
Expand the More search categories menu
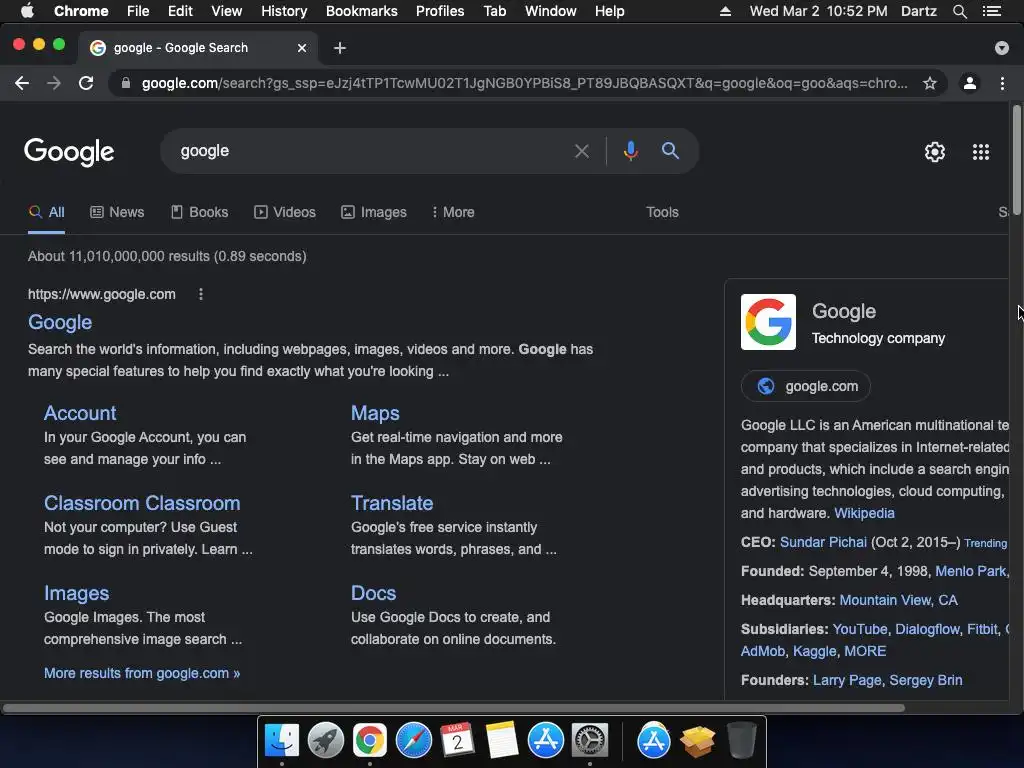tap(453, 212)
